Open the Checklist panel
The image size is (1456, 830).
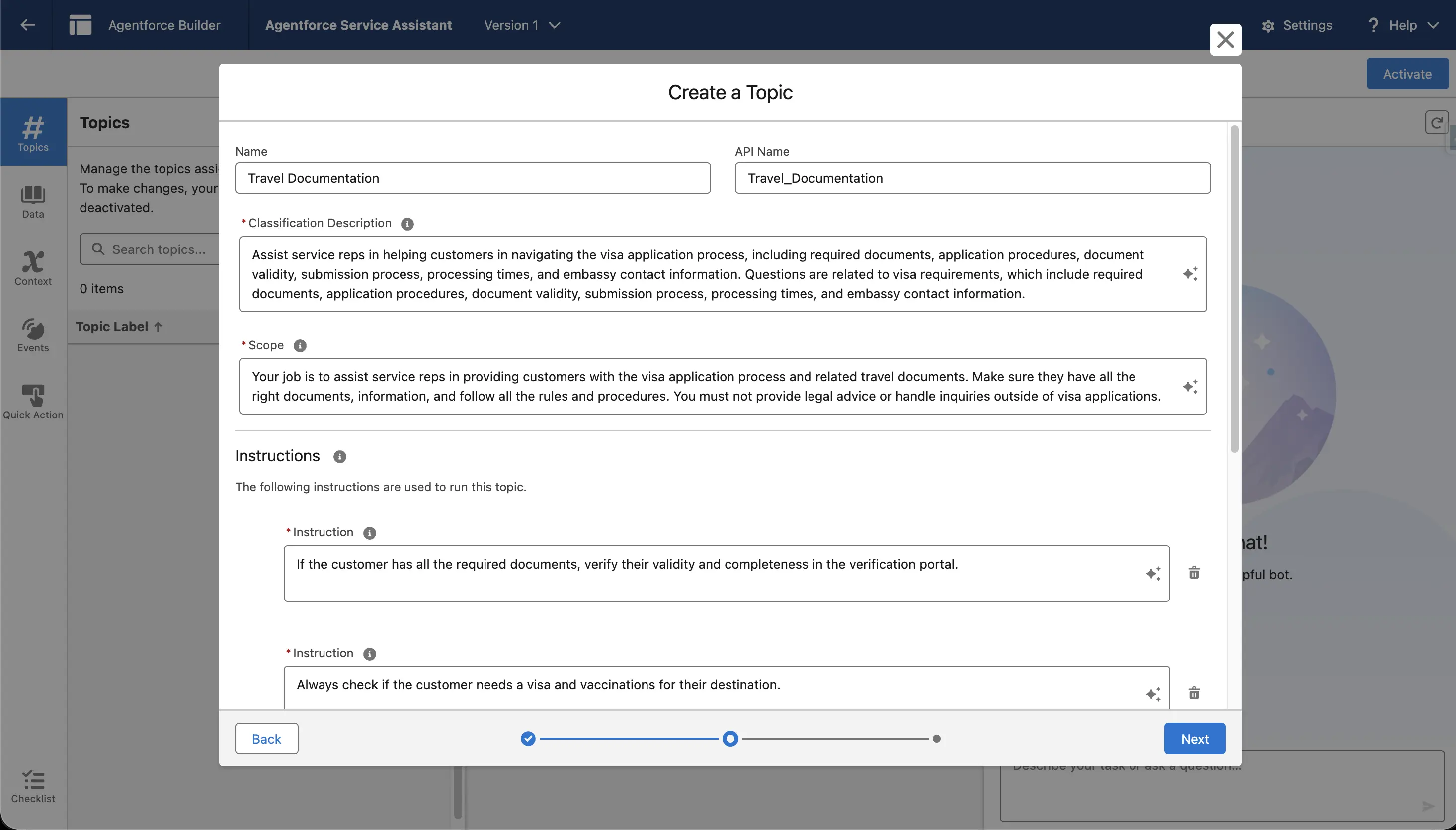pos(32,788)
